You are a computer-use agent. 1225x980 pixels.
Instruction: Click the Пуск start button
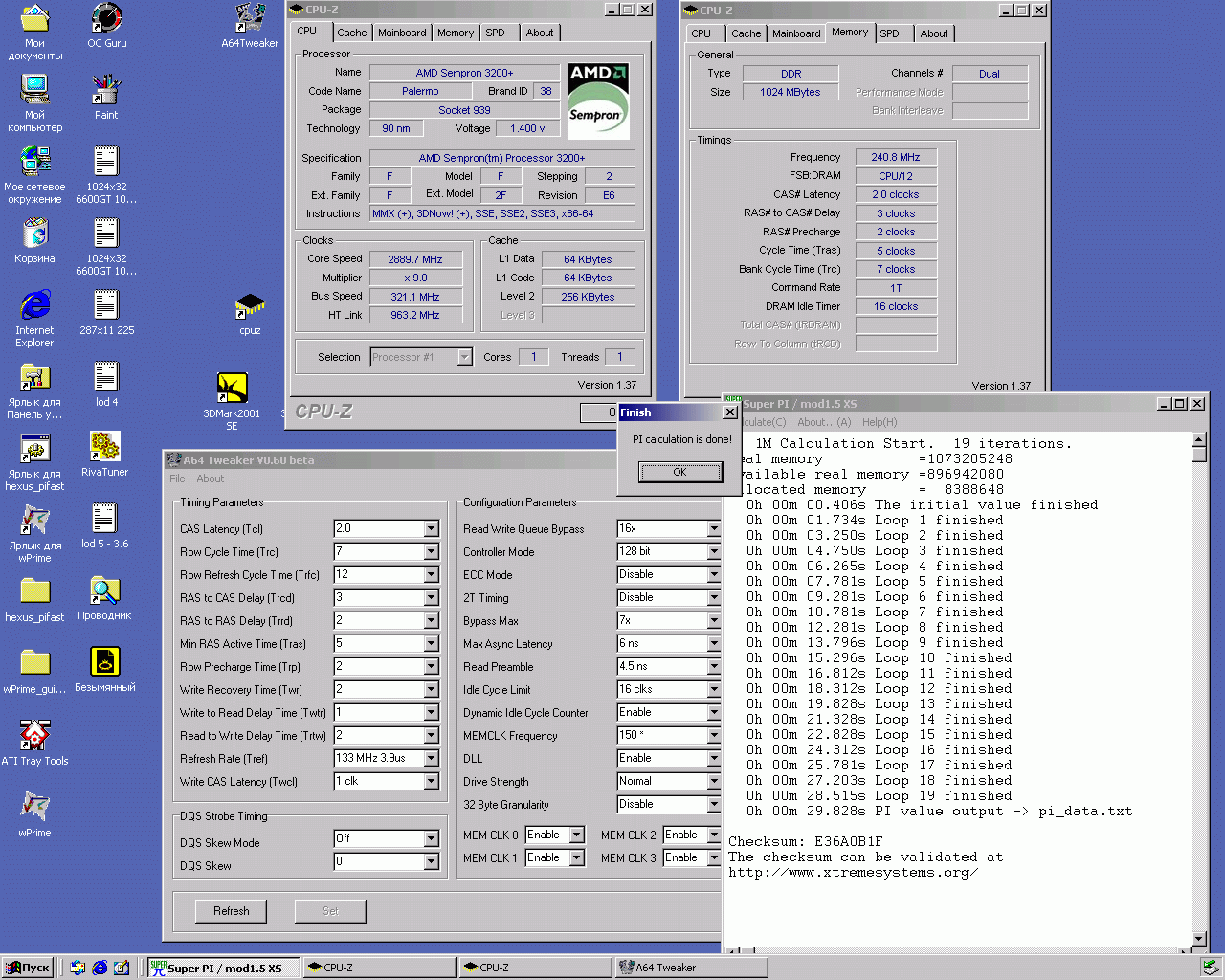(28, 968)
